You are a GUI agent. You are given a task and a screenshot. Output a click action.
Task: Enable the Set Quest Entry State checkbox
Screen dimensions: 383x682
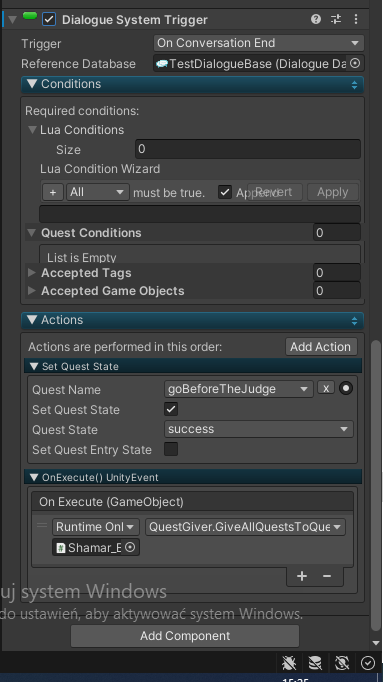(x=171, y=449)
